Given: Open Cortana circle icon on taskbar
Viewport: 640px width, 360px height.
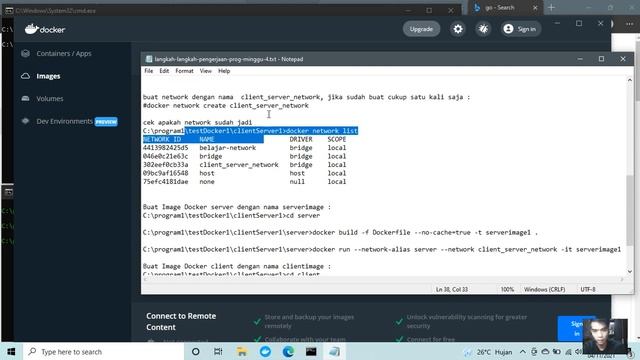Looking at the screenshot, I should [x=196, y=352].
